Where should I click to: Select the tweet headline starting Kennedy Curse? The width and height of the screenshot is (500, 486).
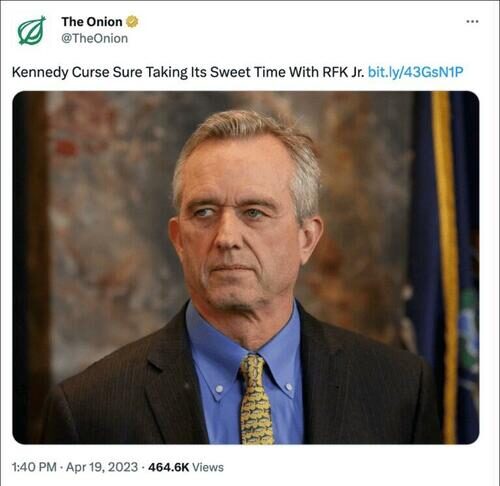[188, 72]
